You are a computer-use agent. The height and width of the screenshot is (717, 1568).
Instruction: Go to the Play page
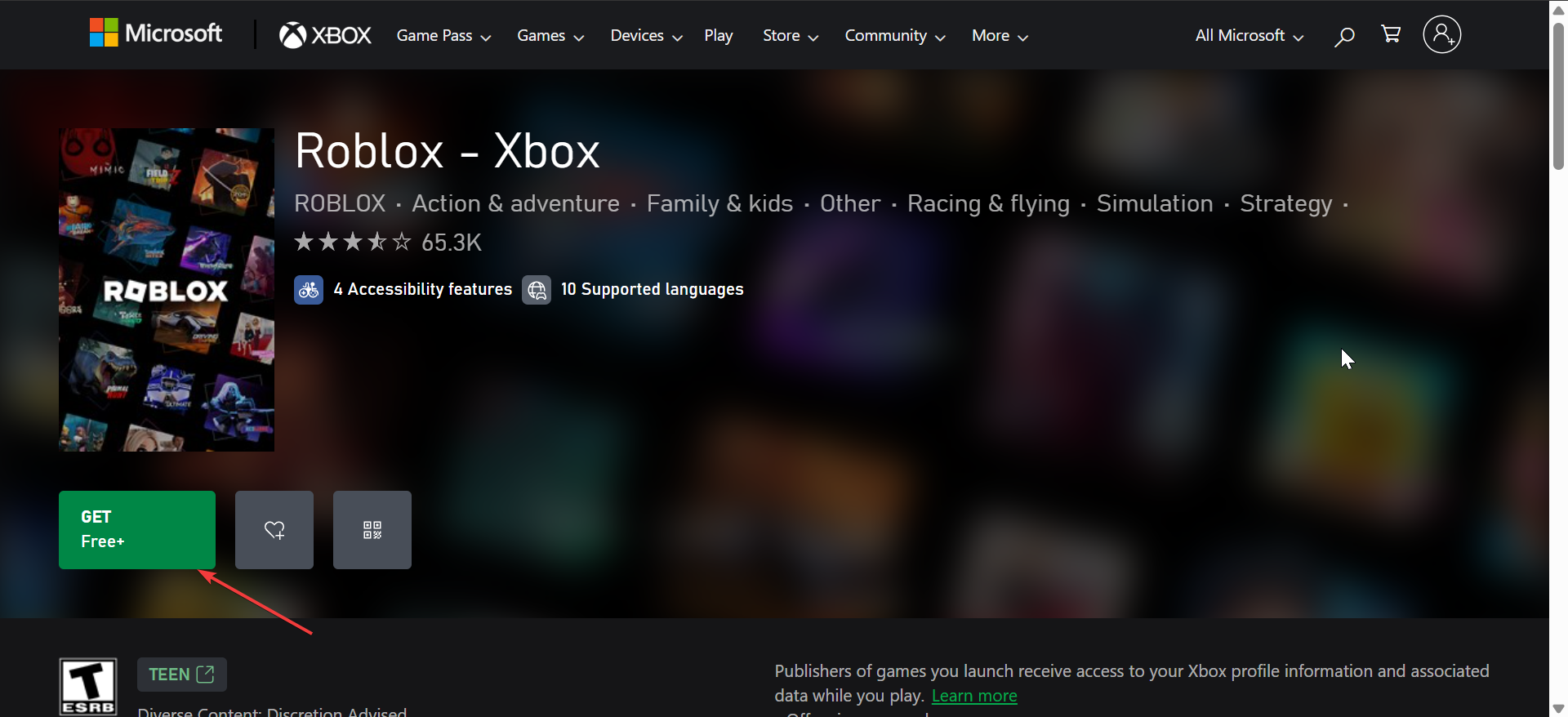point(719,36)
